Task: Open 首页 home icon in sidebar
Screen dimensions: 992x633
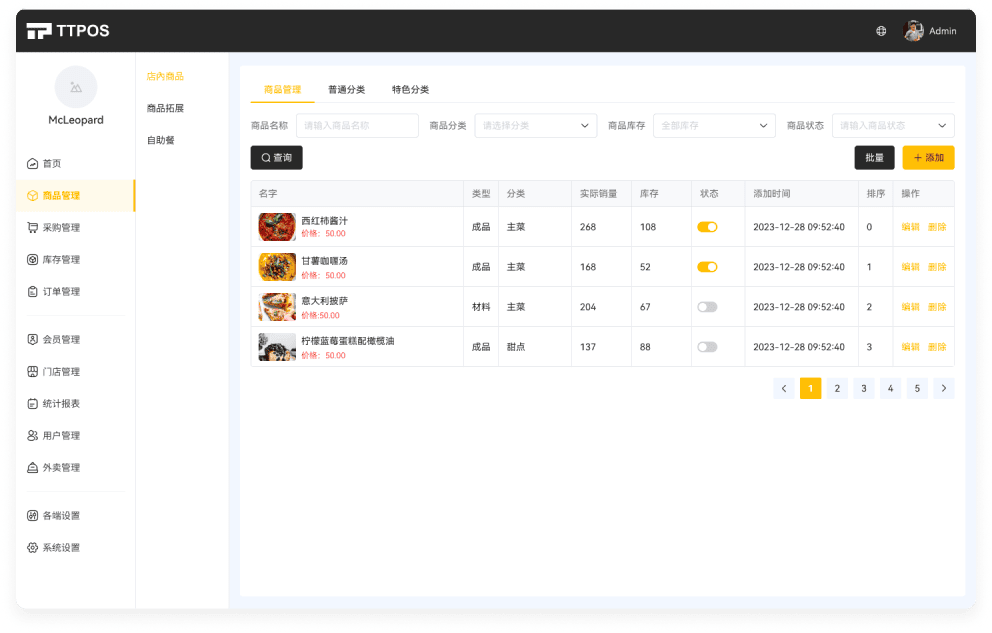Action: 33,164
